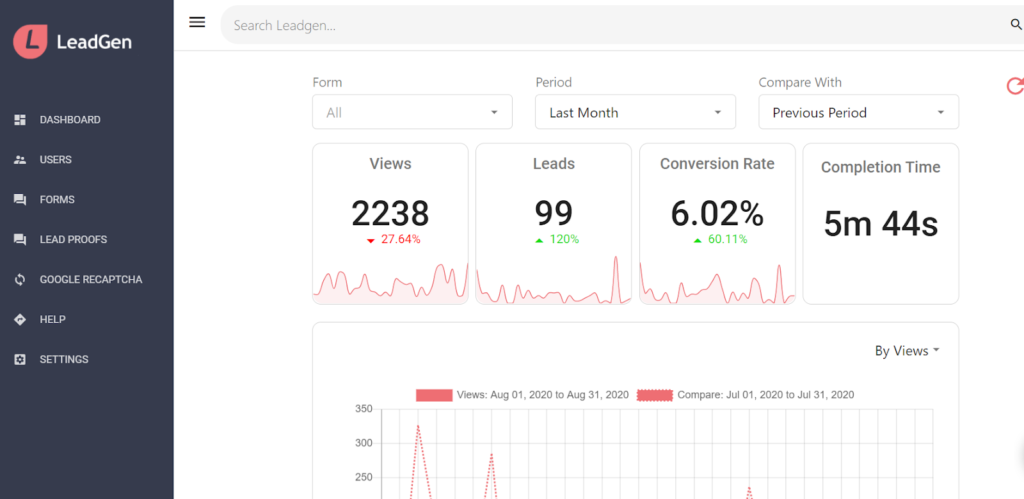Image resolution: width=1024 pixels, height=499 pixels.
Task: Click the Views sparkline chart
Action: point(391,282)
